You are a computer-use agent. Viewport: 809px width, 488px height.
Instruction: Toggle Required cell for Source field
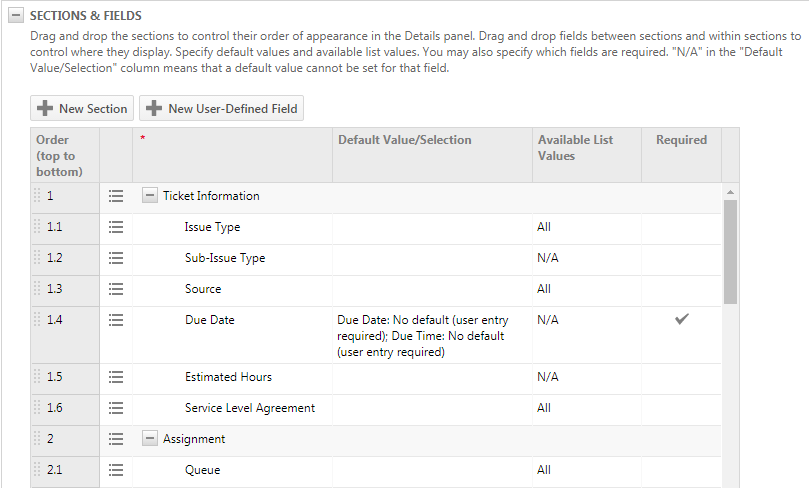coord(681,289)
